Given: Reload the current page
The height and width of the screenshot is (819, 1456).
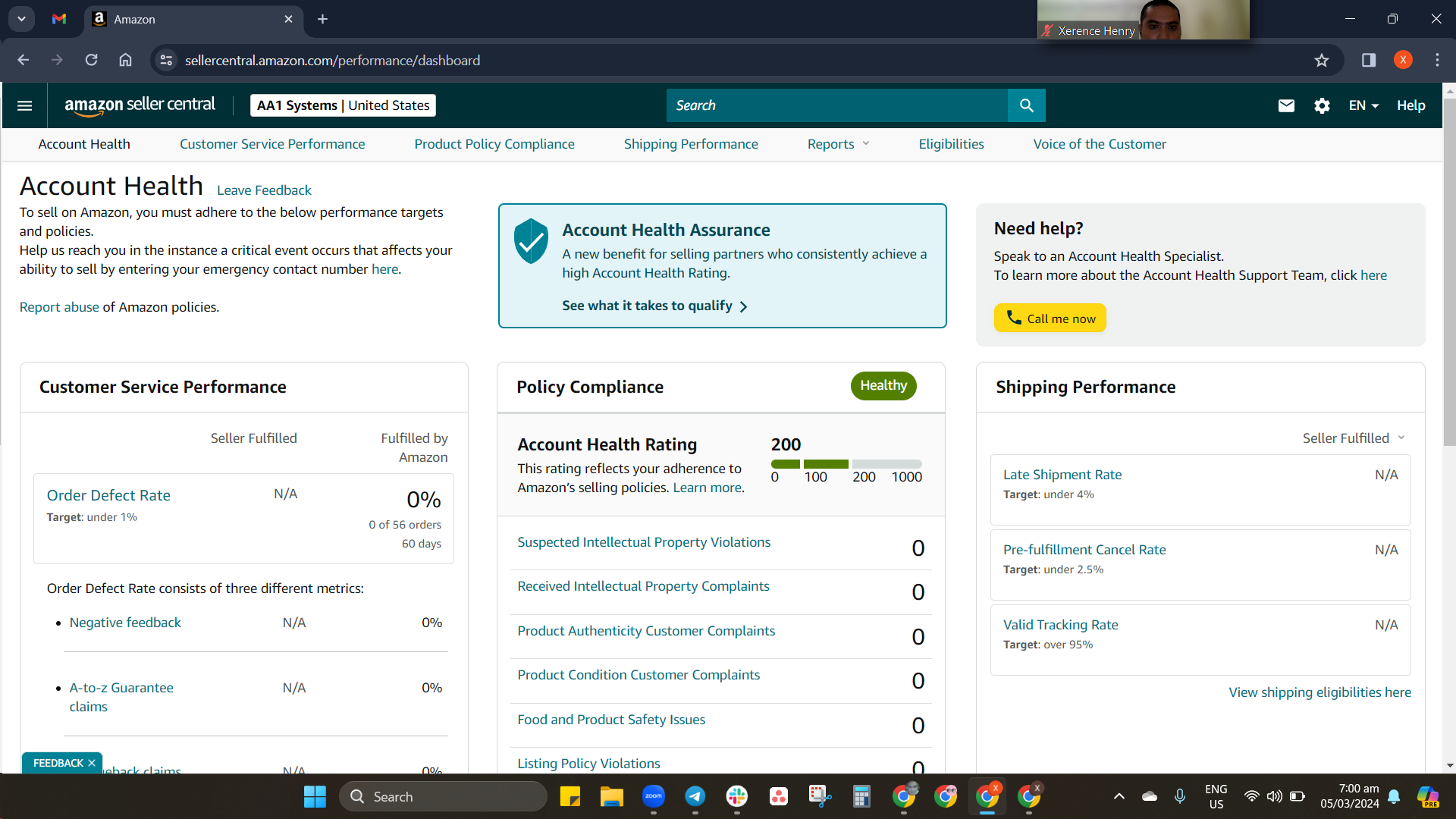Looking at the screenshot, I should point(91,60).
